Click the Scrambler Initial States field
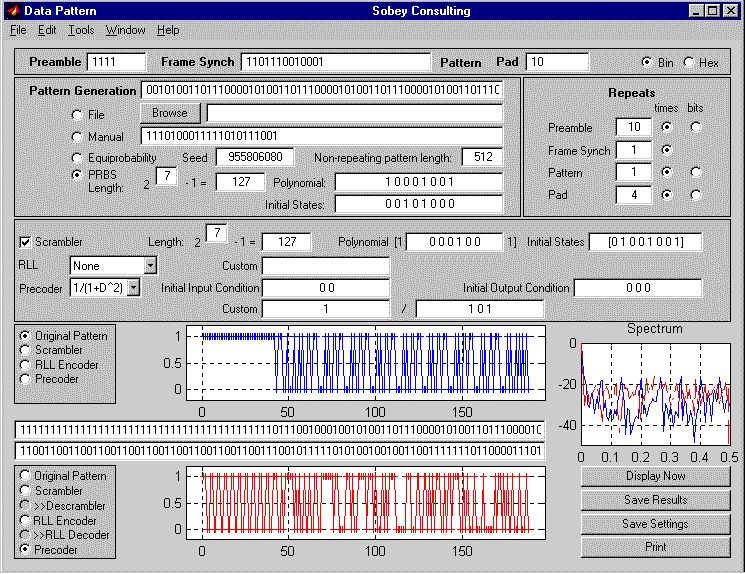 point(645,242)
